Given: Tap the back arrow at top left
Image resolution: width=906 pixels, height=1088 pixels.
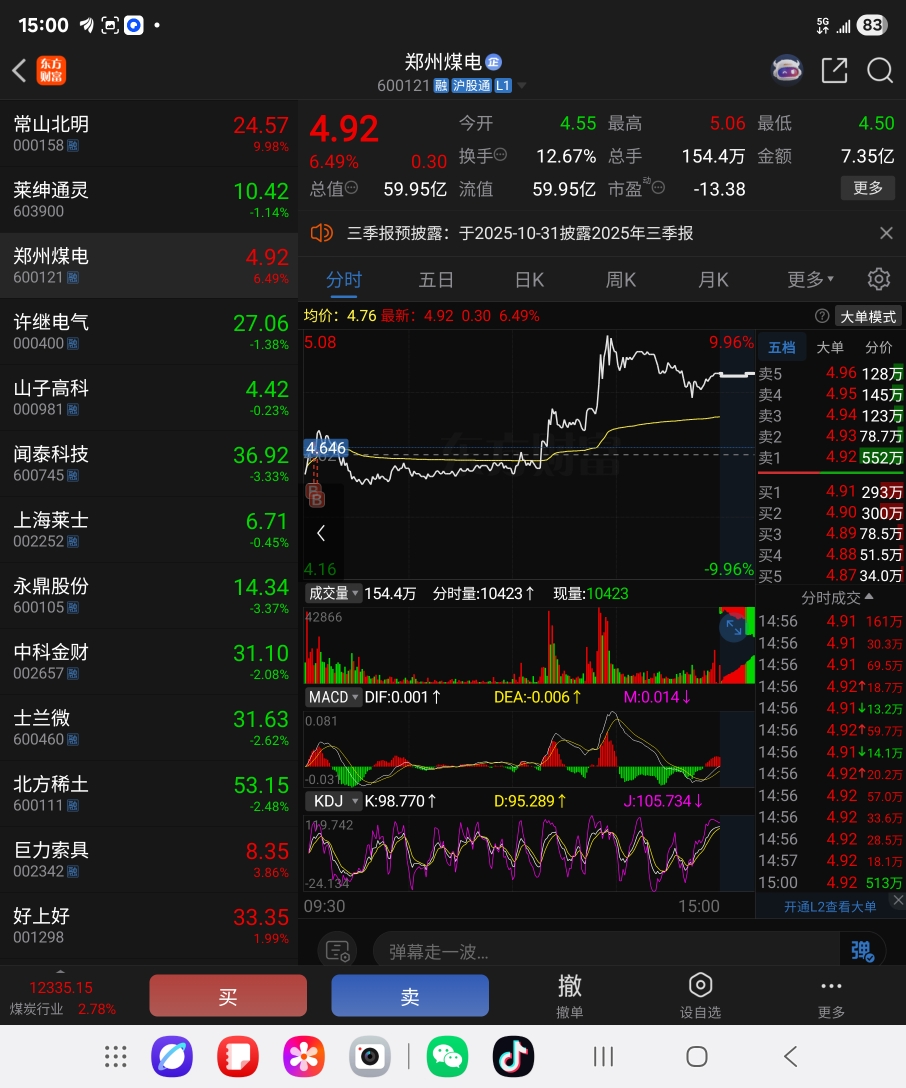Looking at the screenshot, I should point(19,71).
